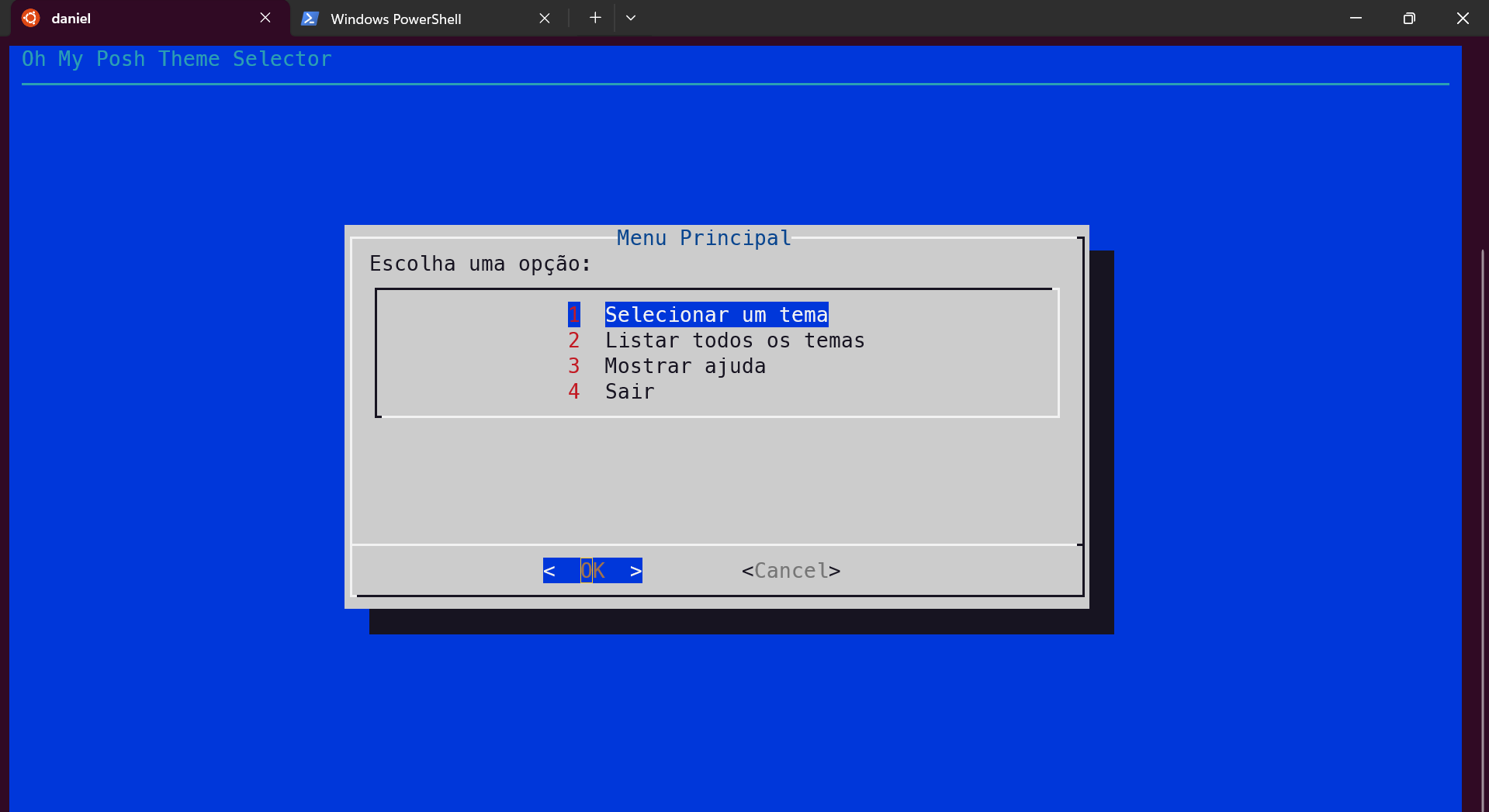Open a new terminal tab with plus button

pos(595,18)
